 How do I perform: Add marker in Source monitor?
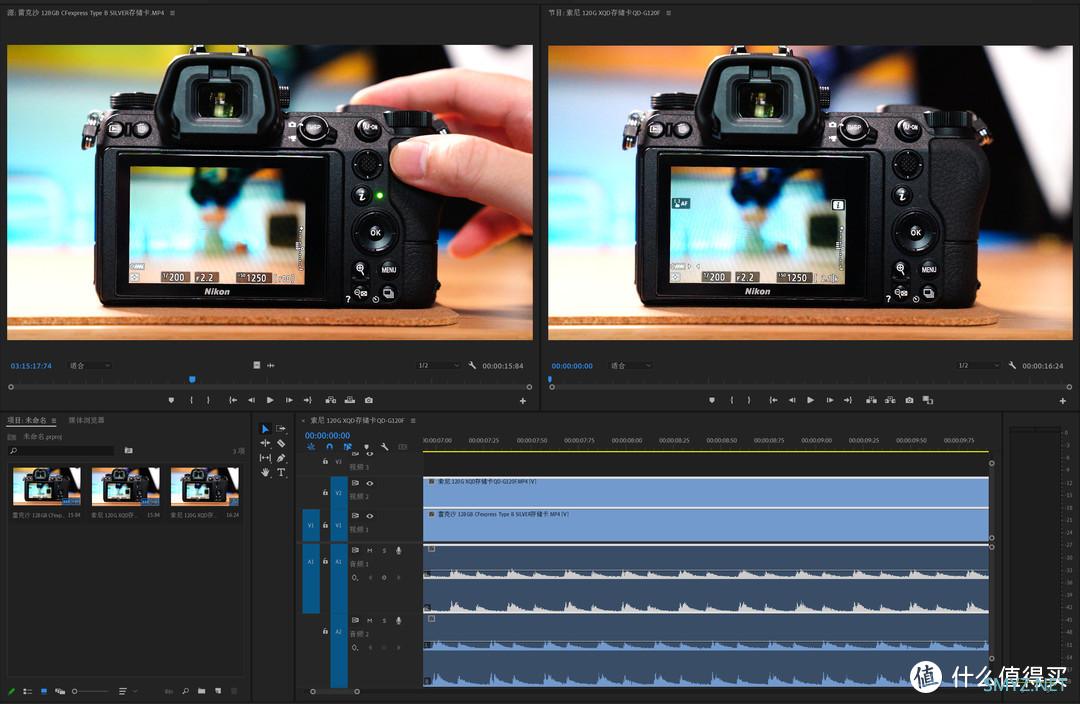[171, 400]
